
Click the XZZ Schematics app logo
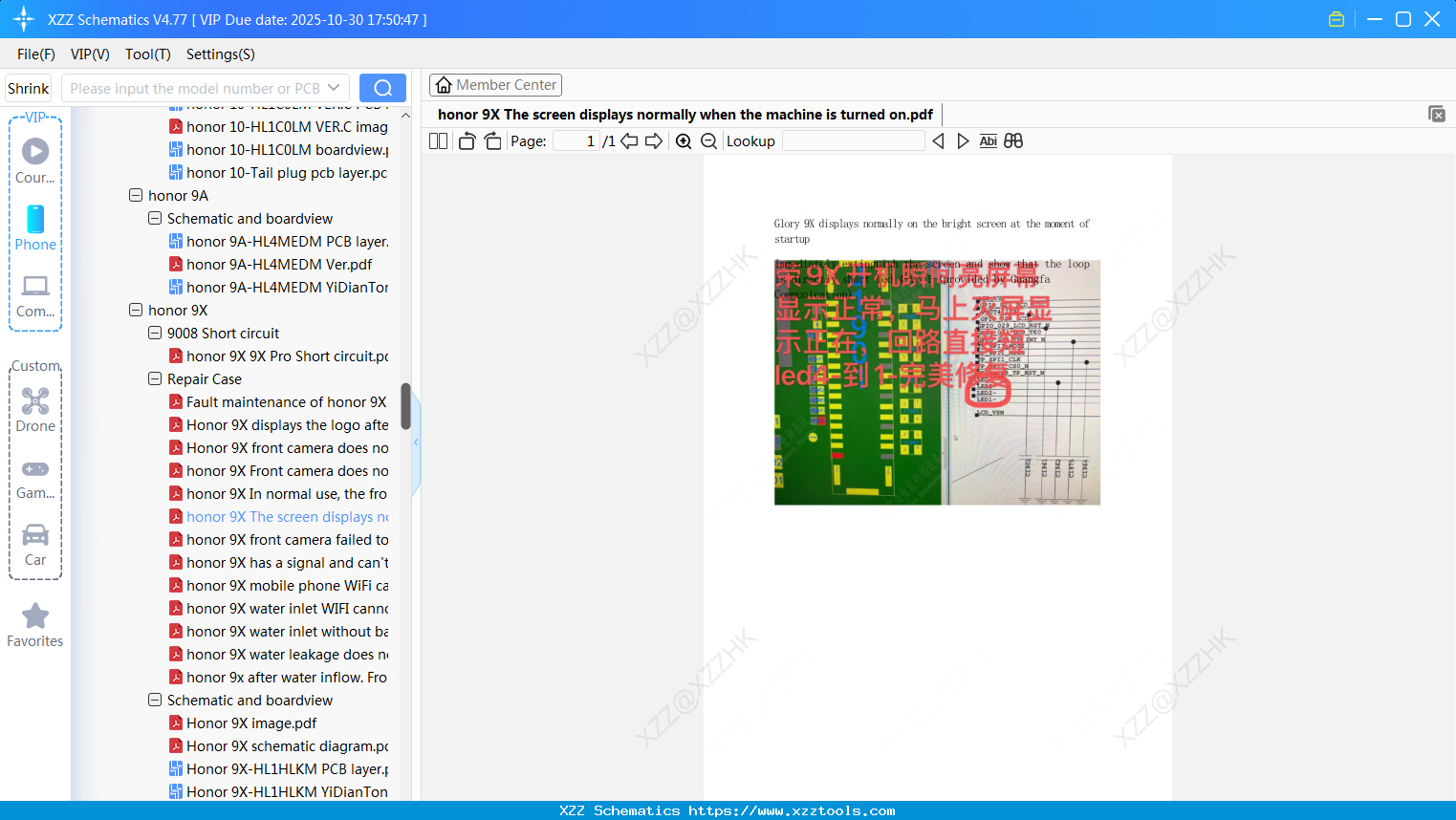coord(24,19)
